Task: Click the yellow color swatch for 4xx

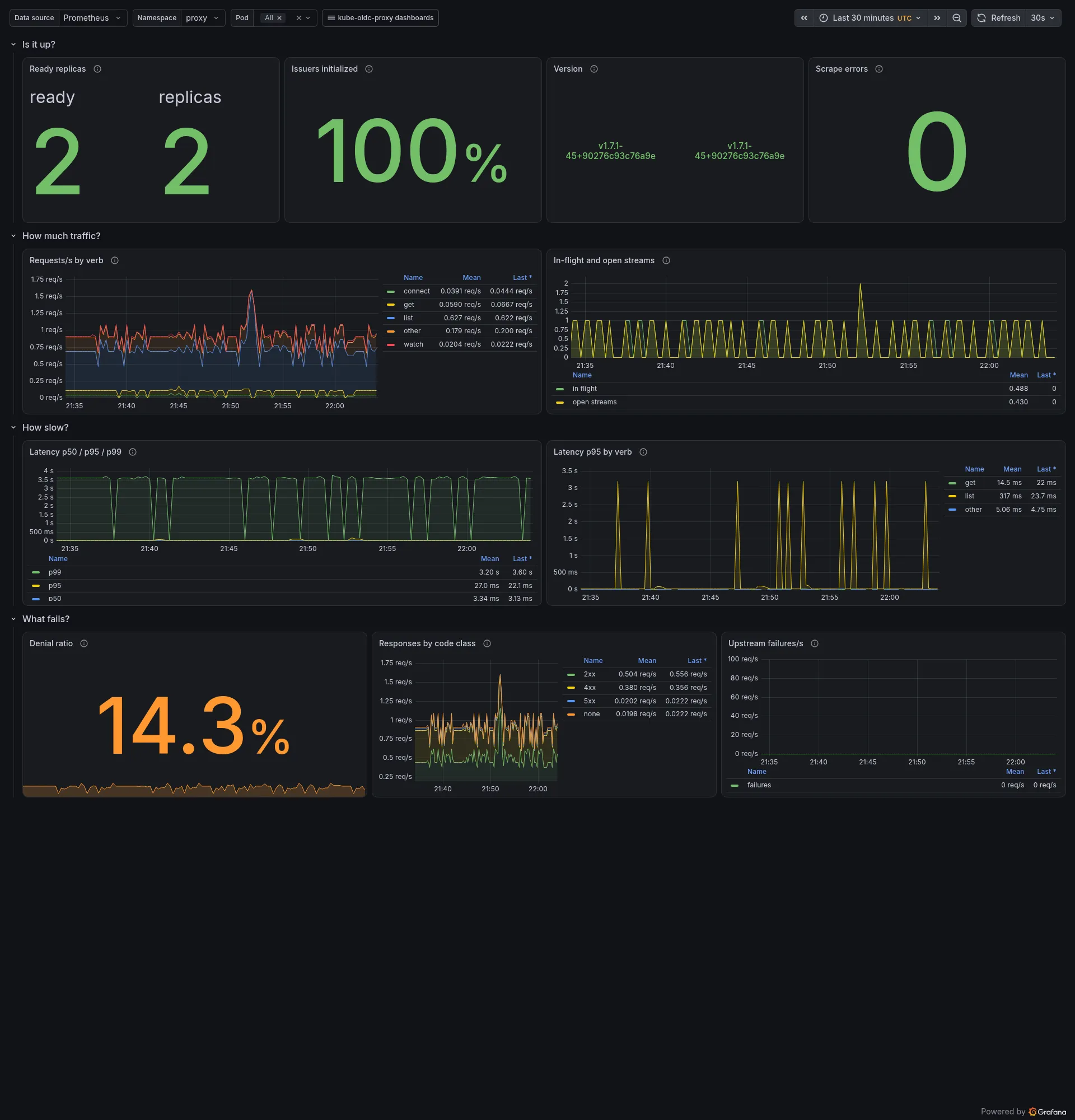Action: click(x=571, y=688)
